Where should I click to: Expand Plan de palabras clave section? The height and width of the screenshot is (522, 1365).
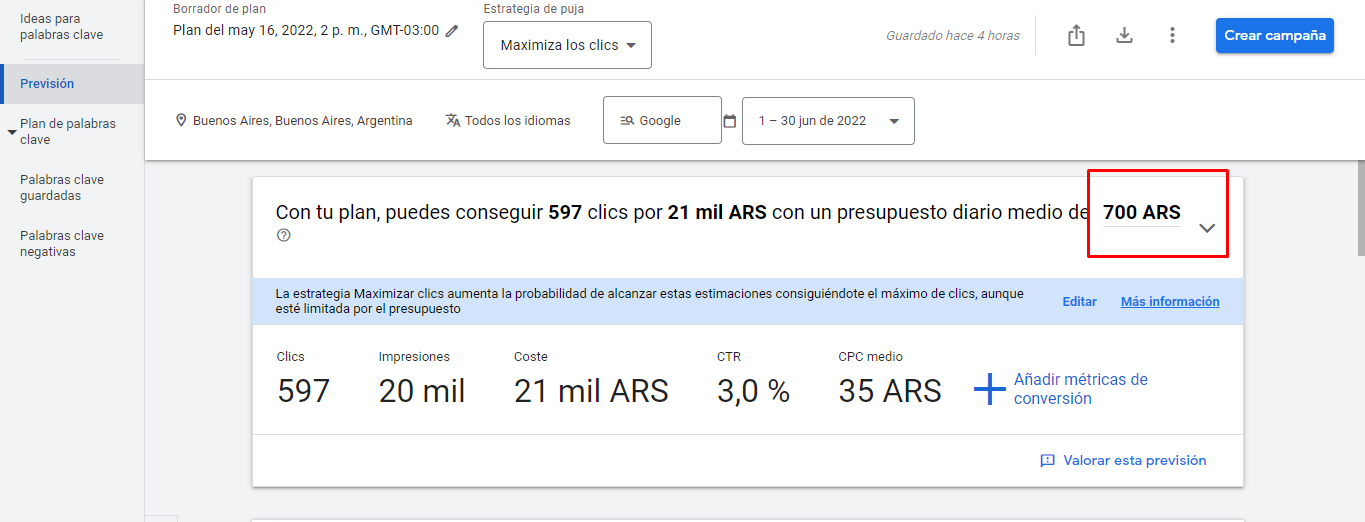11,131
